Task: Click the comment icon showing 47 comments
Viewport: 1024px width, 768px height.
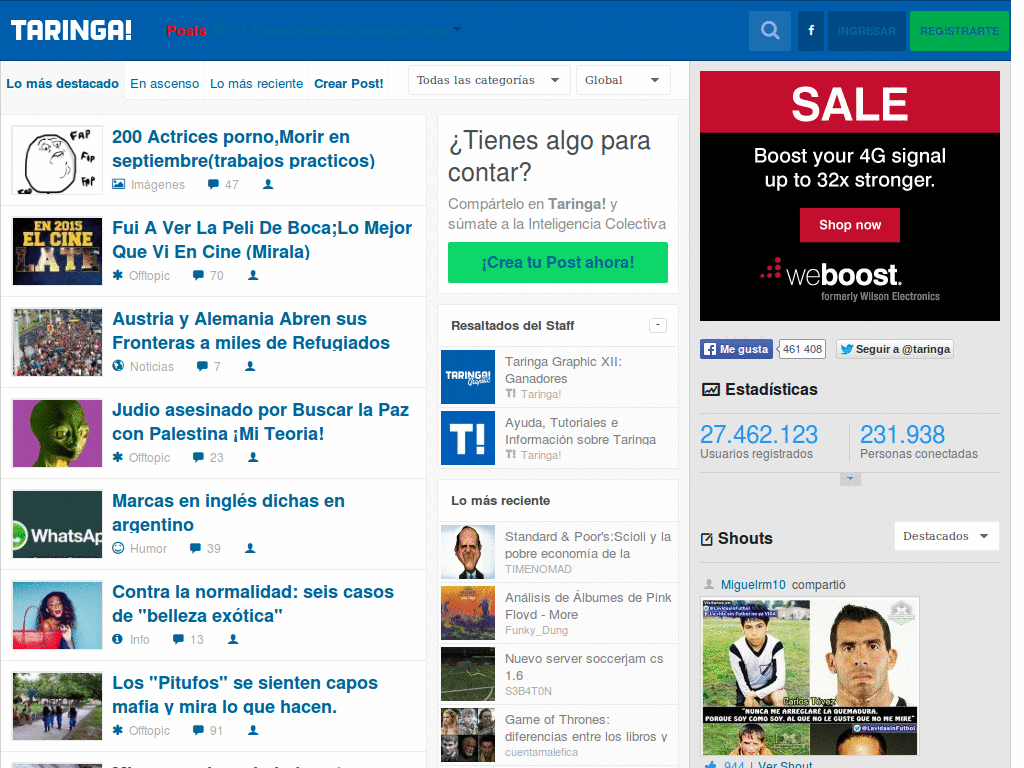Action: tap(218, 184)
